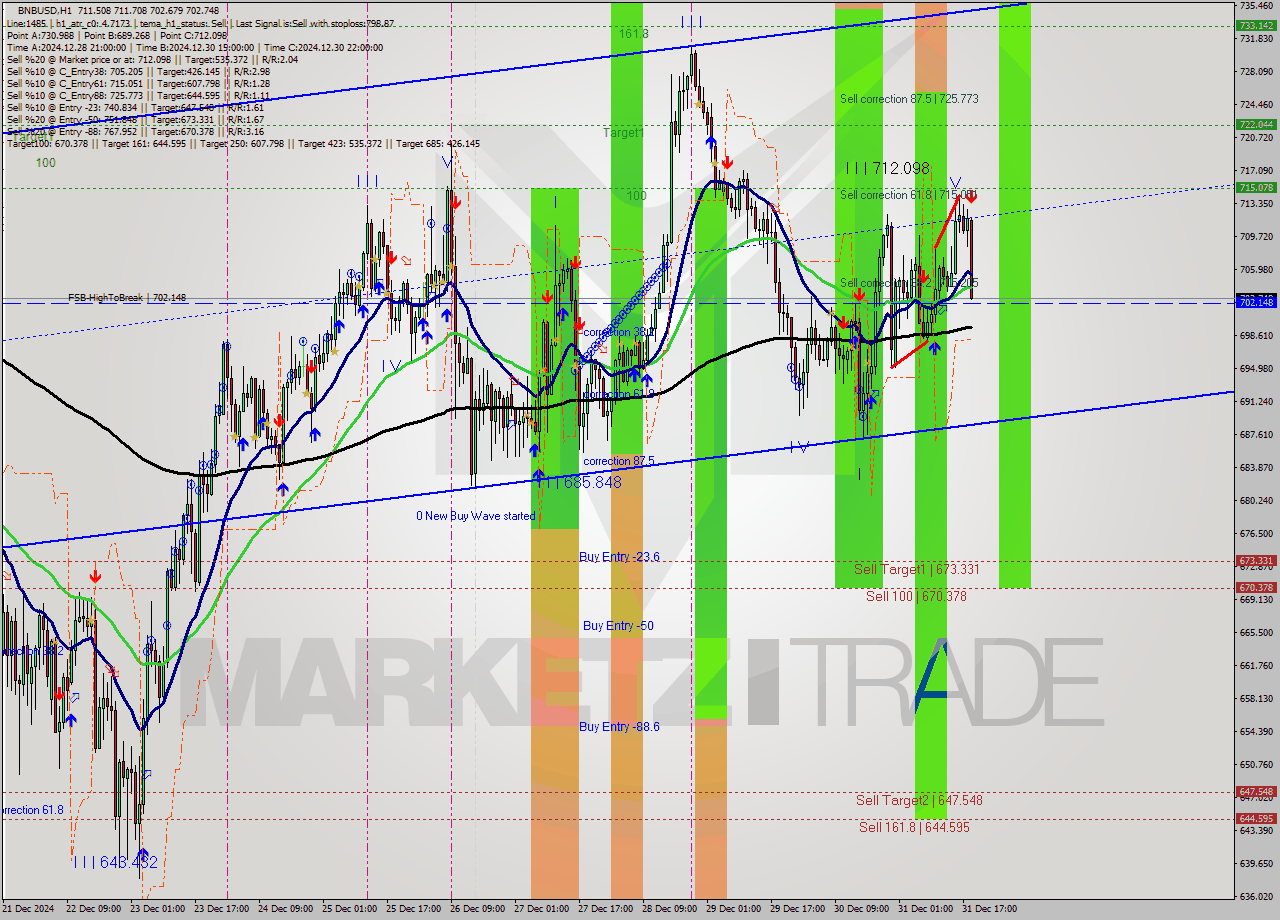Click the 'Sell 161.8 | 644.595' label
This screenshot has height=920, width=1280.
[x=914, y=827]
